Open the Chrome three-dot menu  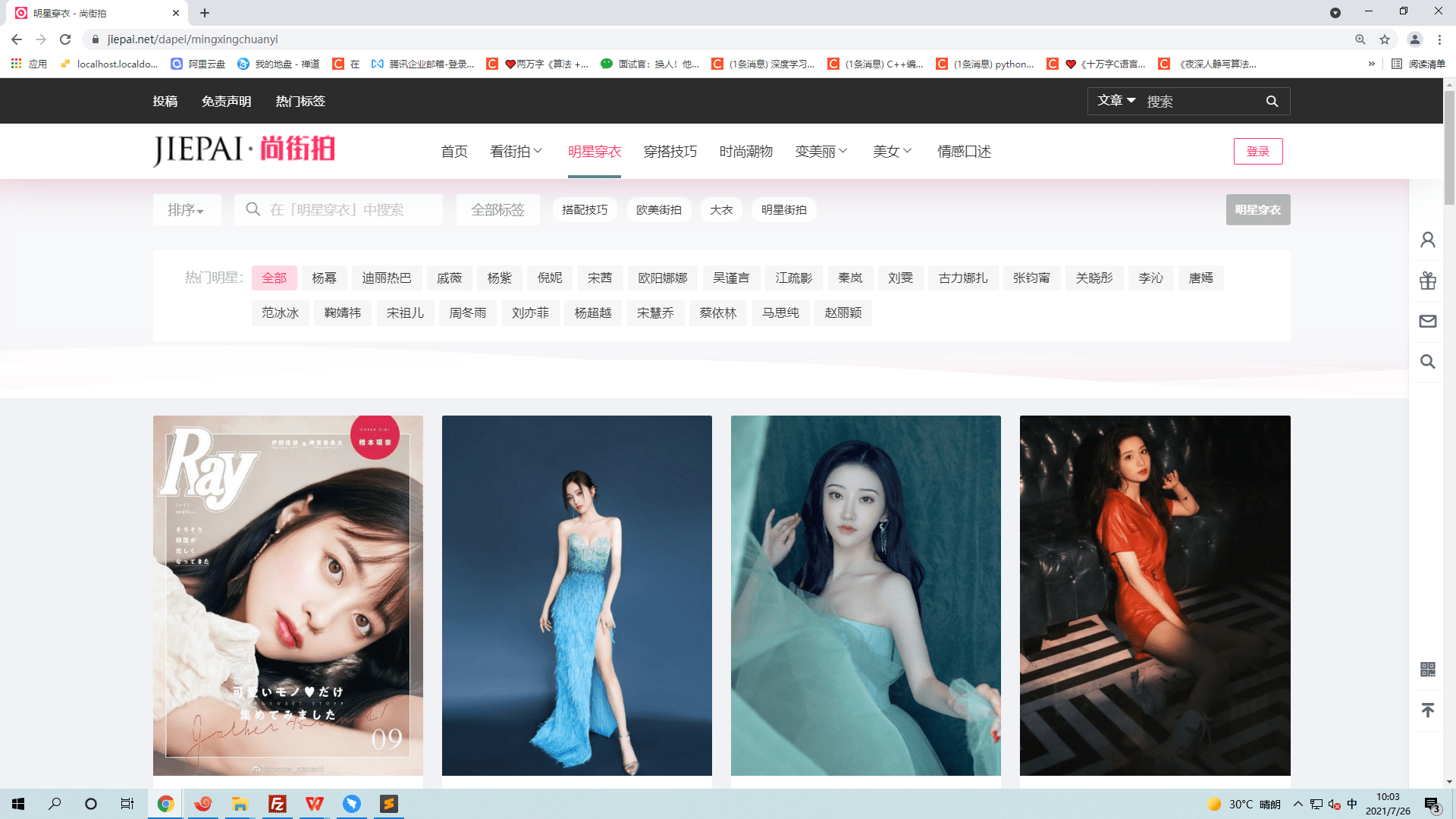click(x=1439, y=39)
